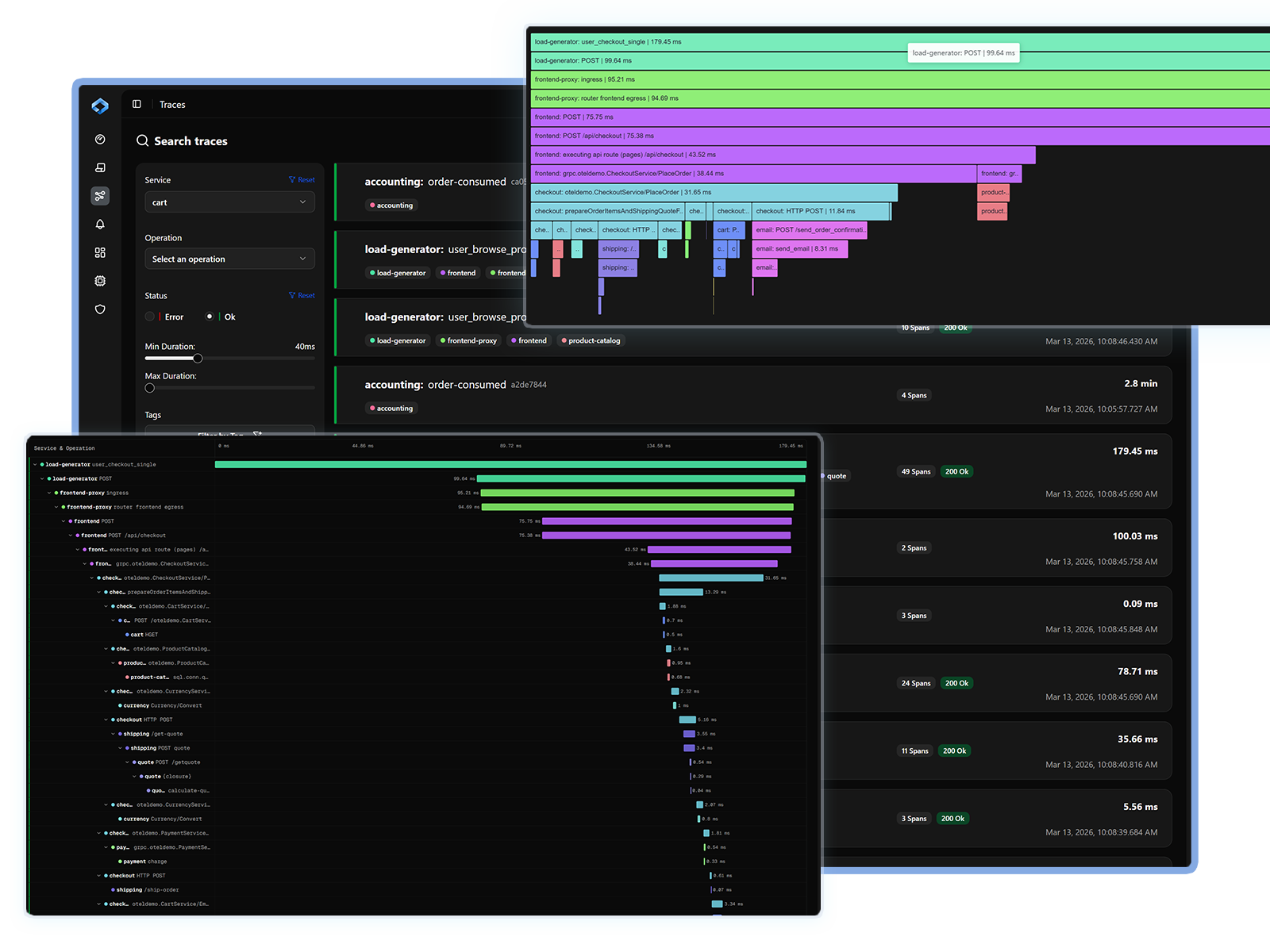The image size is (1270, 952).
Task: Select the Error status radio button
Action: pos(149,316)
